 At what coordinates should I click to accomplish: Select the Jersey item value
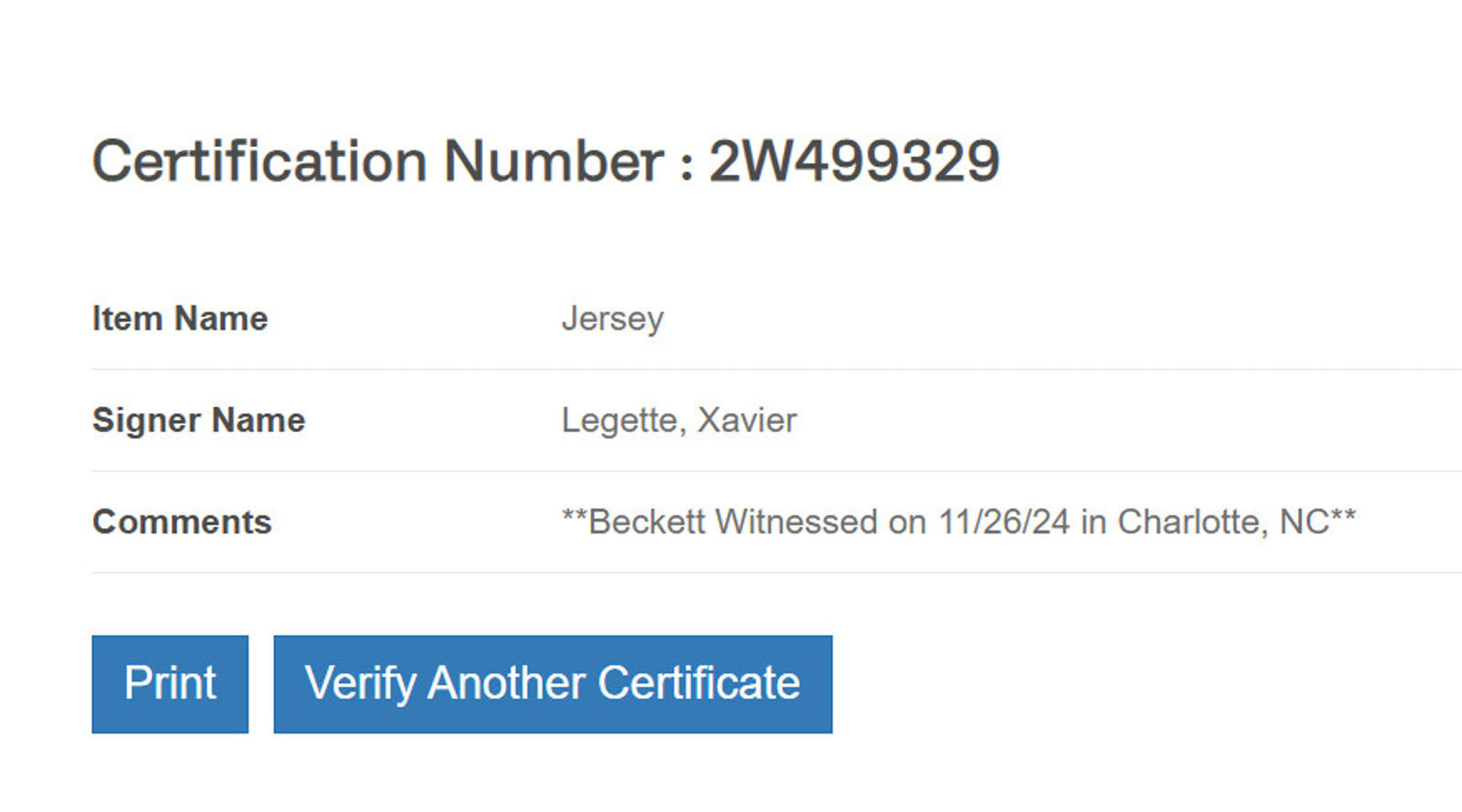612,319
